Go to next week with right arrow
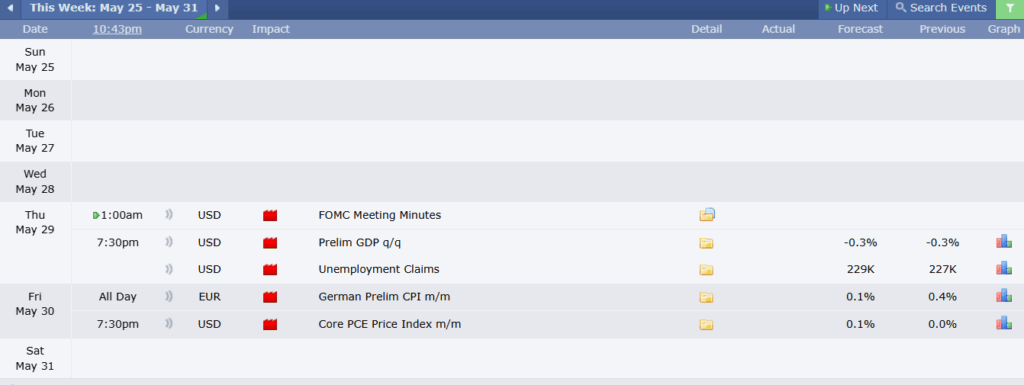This screenshot has height=385, width=1024. click(x=217, y=8)
